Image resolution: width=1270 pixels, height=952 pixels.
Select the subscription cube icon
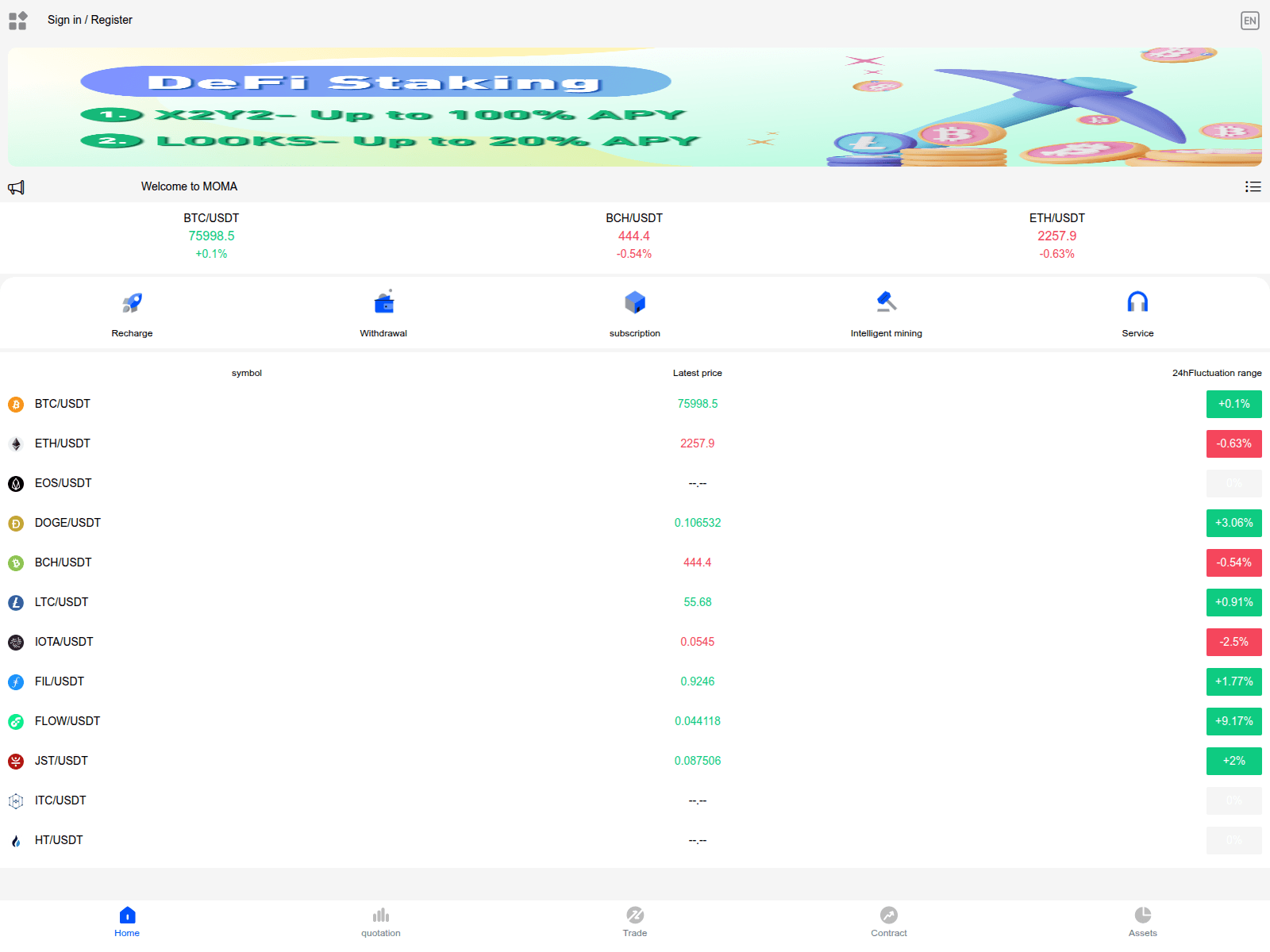click(x=635, y=302)
